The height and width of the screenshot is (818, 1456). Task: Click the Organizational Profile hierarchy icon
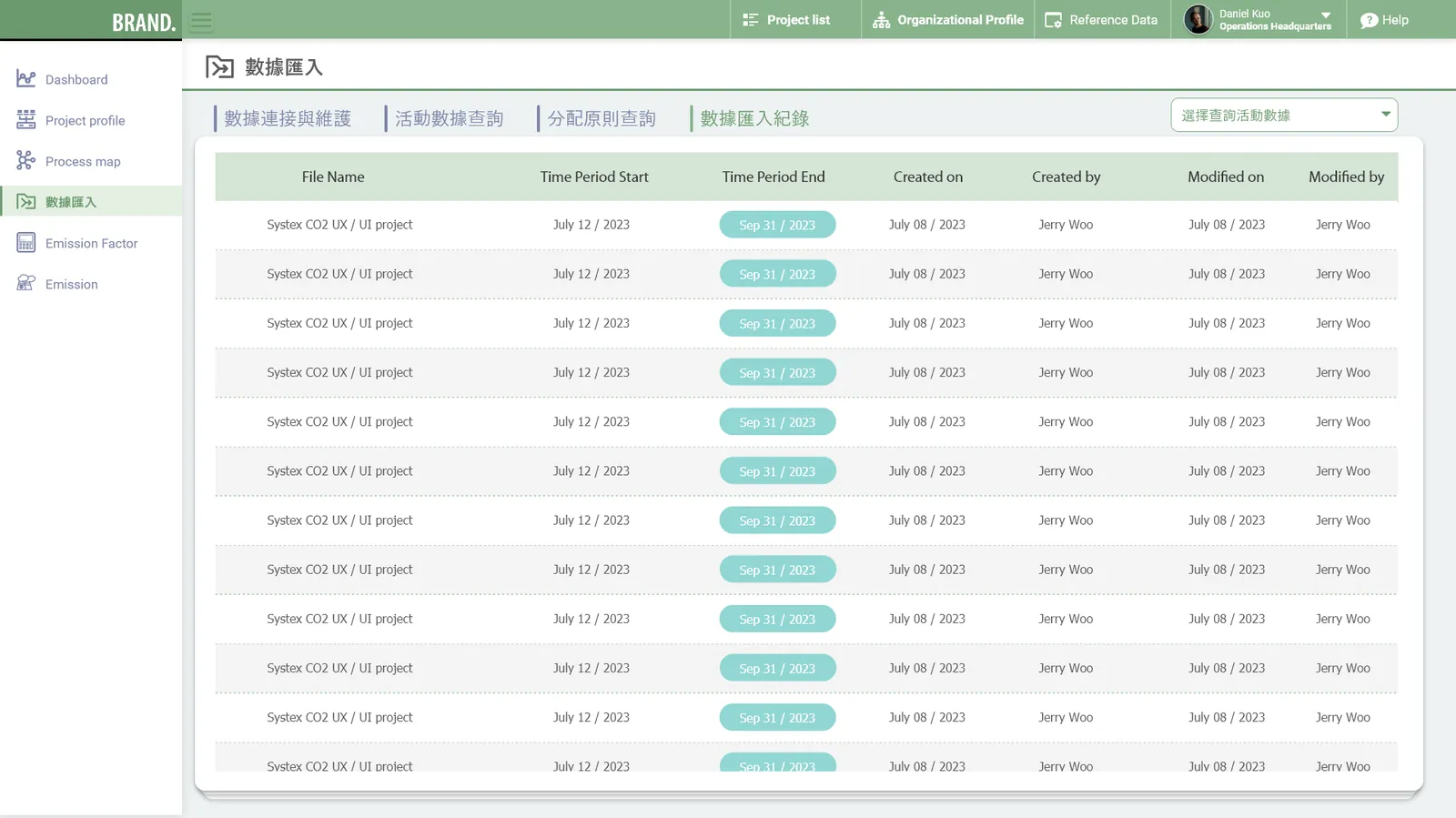pyautogui.click(x=881, y=20)
